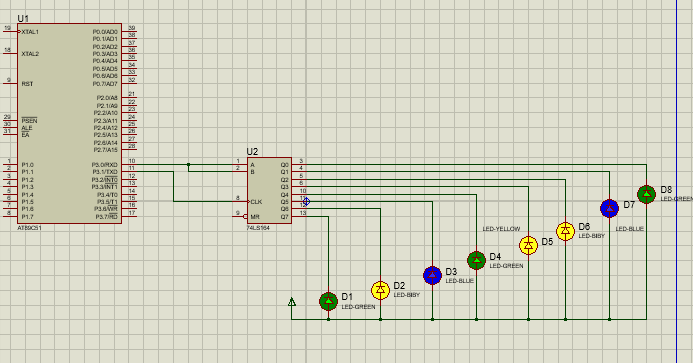Select the blue LED D7
This screenshot has width=693, height=363.
[609, 208]
